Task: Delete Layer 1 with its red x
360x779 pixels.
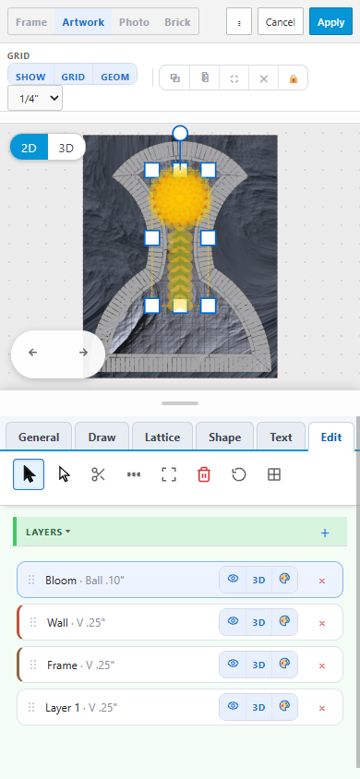Action: tap(322, 708)
